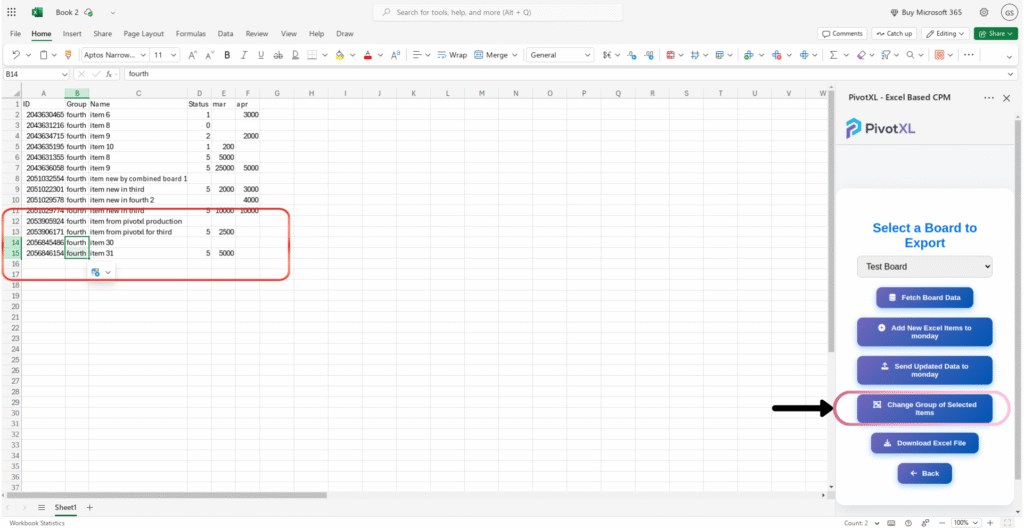Open the fill color dropdown arrow

tap(351, 55)
